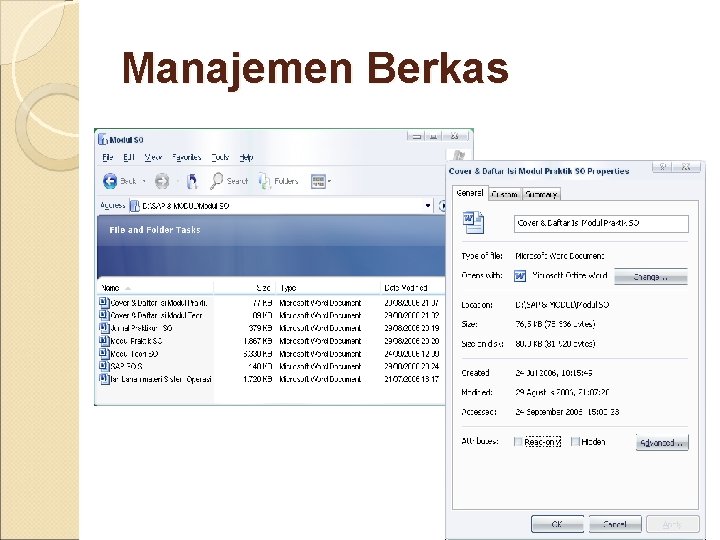Click OK in Properties dialog

coord(557,524)
